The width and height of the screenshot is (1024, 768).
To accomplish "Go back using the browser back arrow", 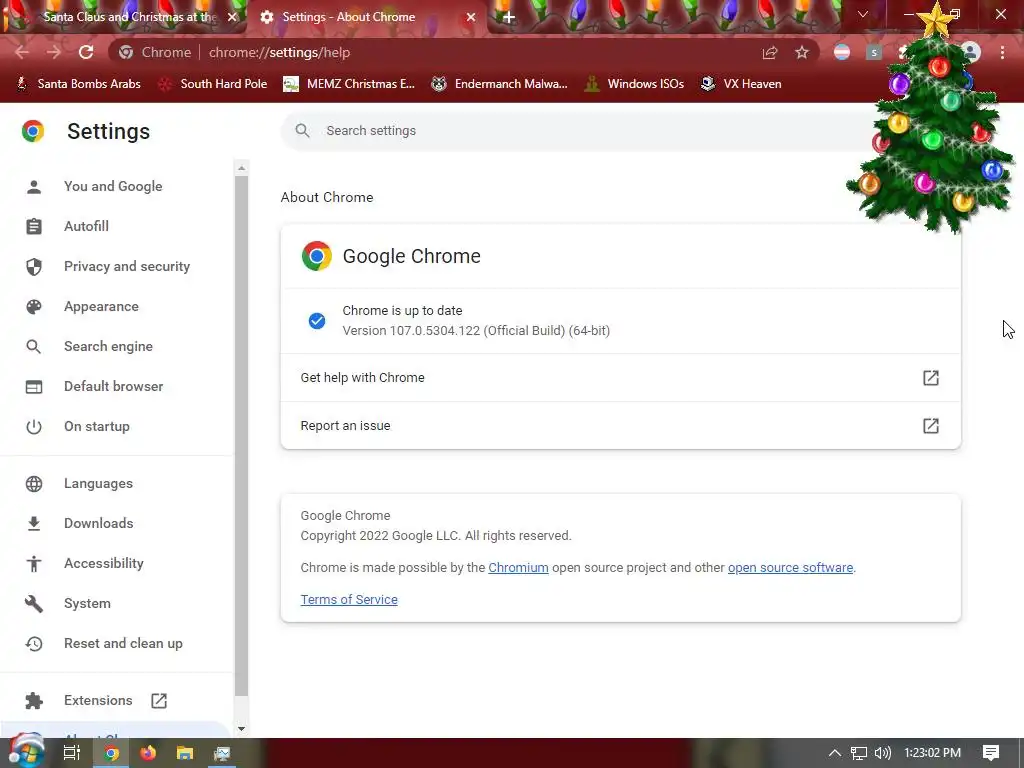I will (x=22, y=52).
